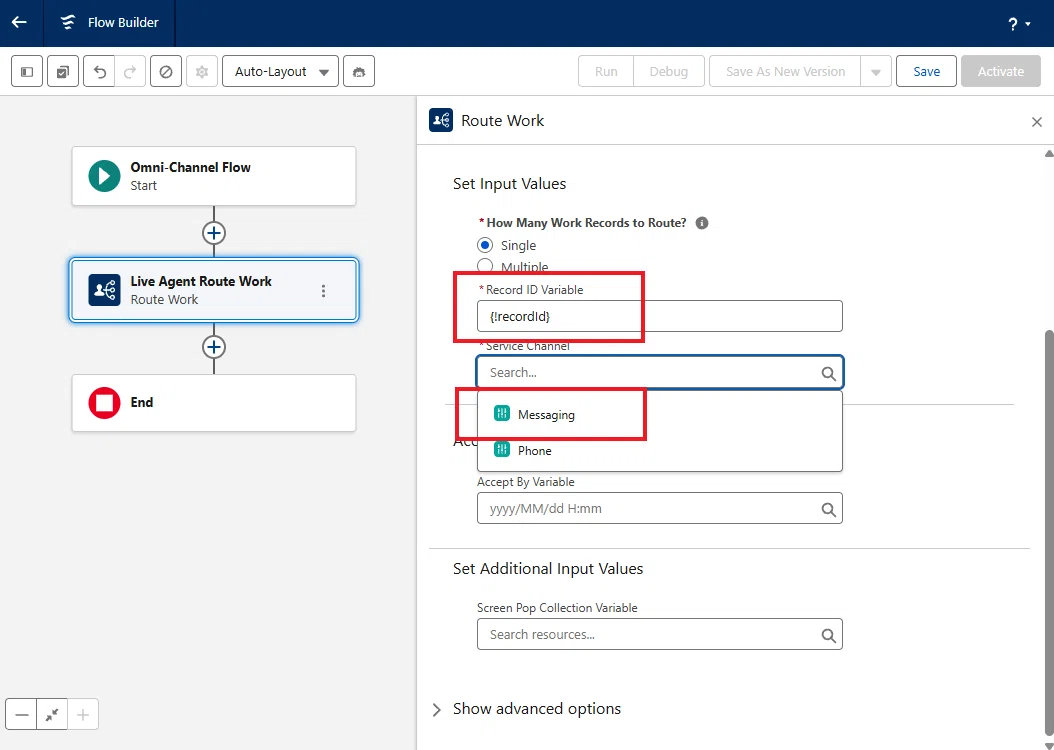1054x750 pixels.
Task: Click the Screen Pop Collection search icon
Action: click(x=828, y=636)
